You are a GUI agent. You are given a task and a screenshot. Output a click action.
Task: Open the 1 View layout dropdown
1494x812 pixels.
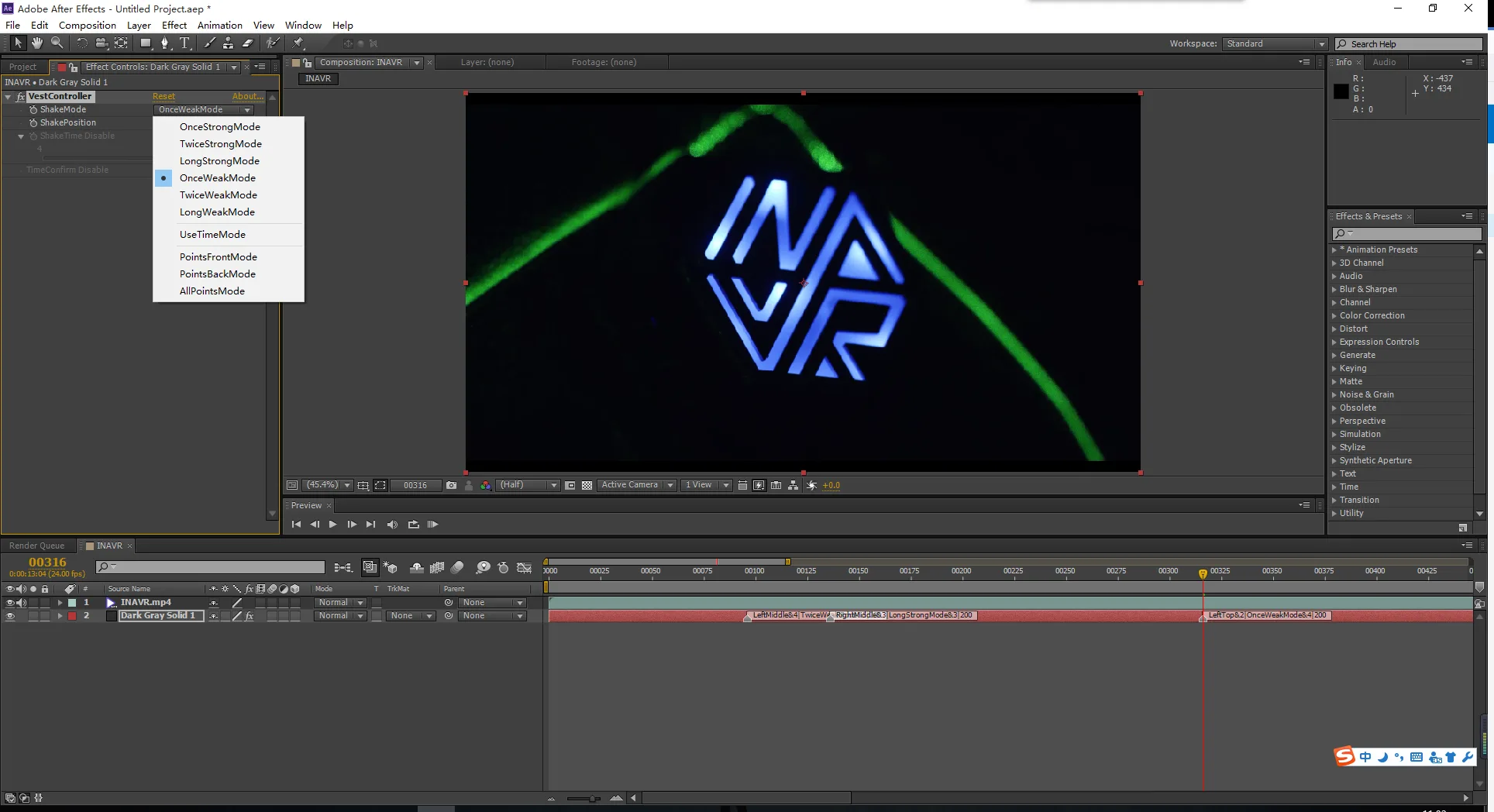(706, 485)
